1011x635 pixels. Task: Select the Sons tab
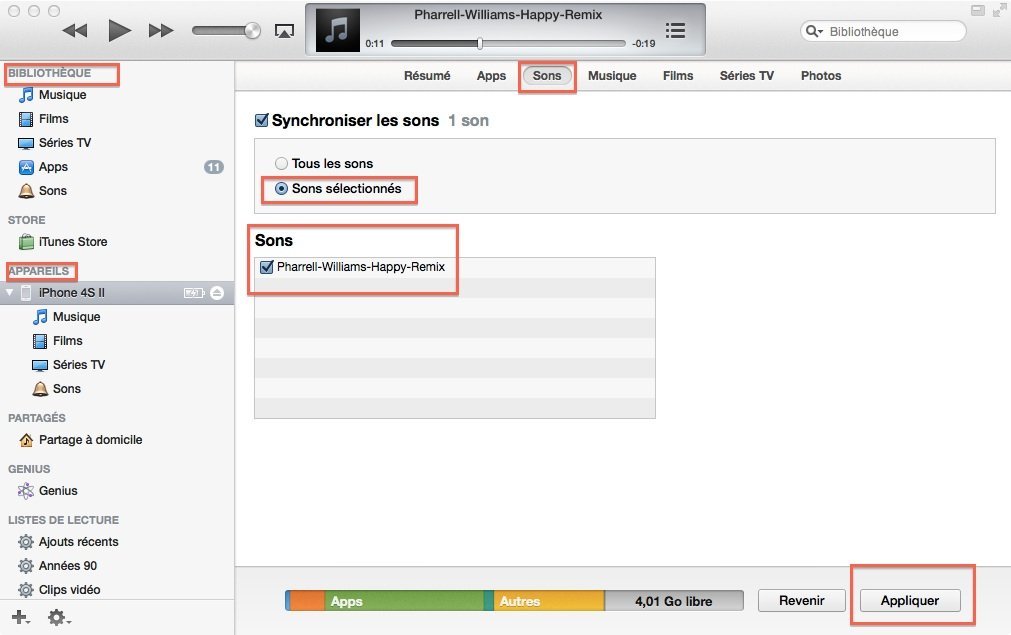click(547, 75)
